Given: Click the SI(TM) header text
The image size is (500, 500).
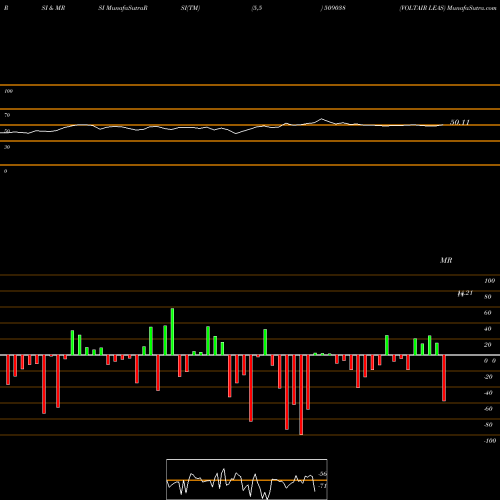Looking at the screenshot, I should point(190,8).
